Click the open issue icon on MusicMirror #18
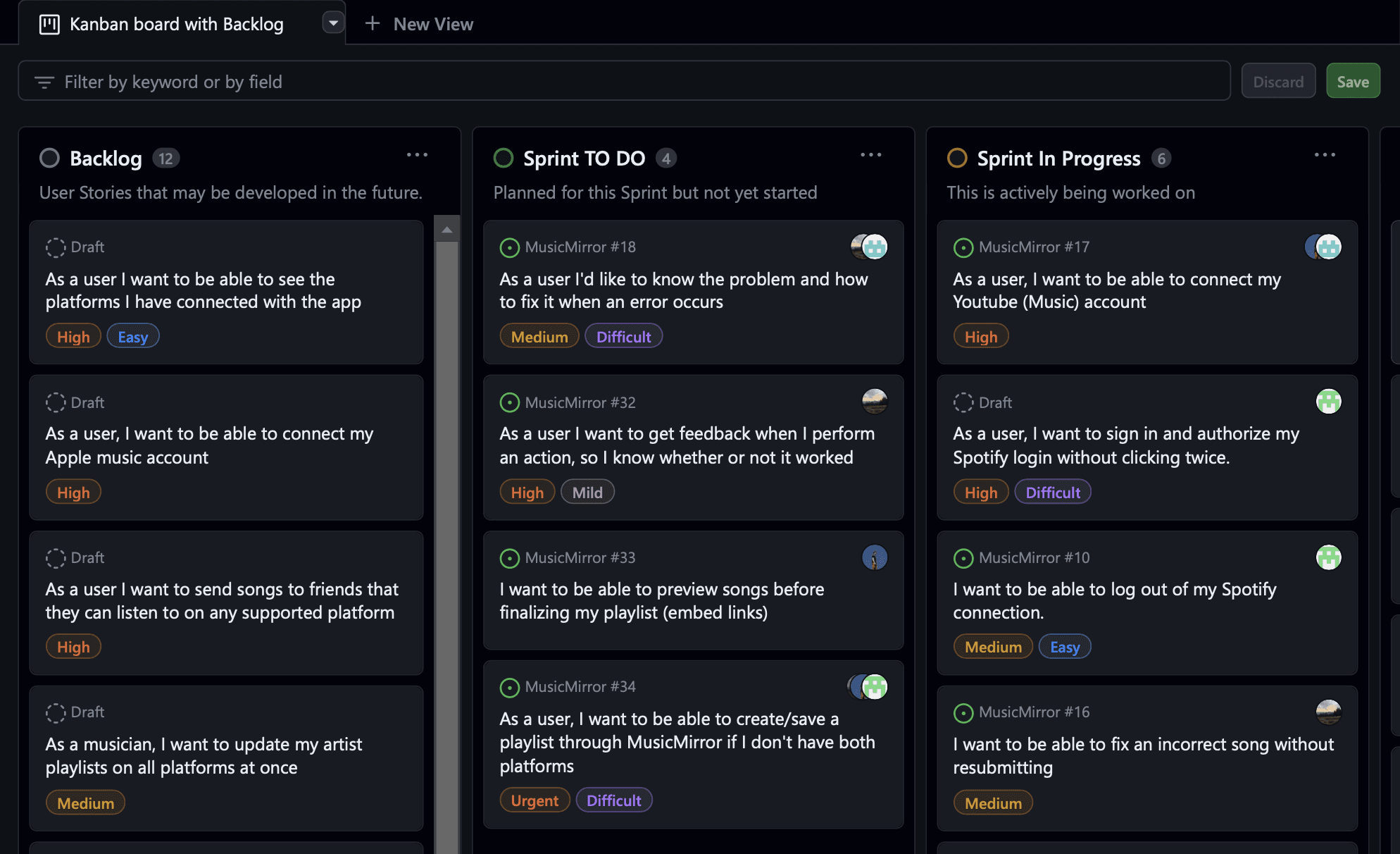Image resolution: width=1400 pixels, height=854 pixels. coord(509,247)
